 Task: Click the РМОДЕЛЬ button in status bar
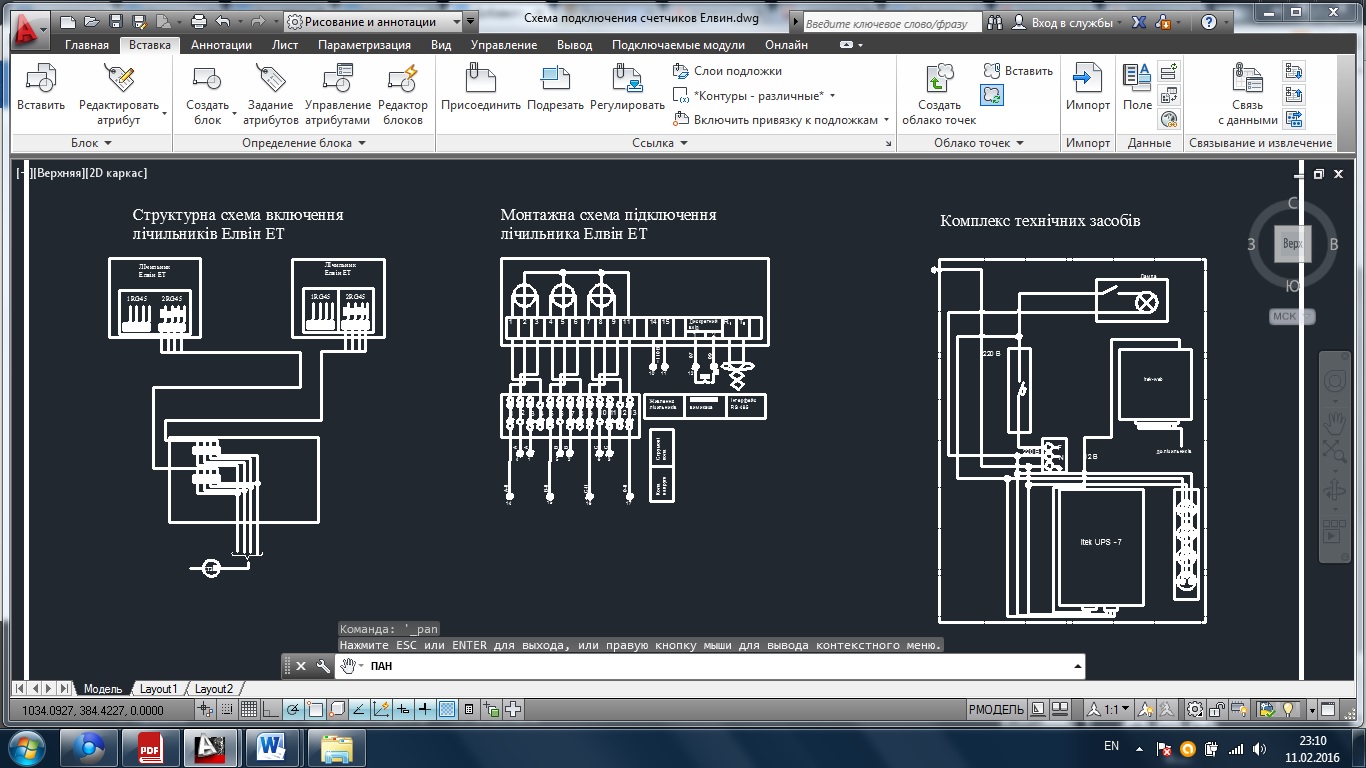pyautogui.click(x=995, y=710)
